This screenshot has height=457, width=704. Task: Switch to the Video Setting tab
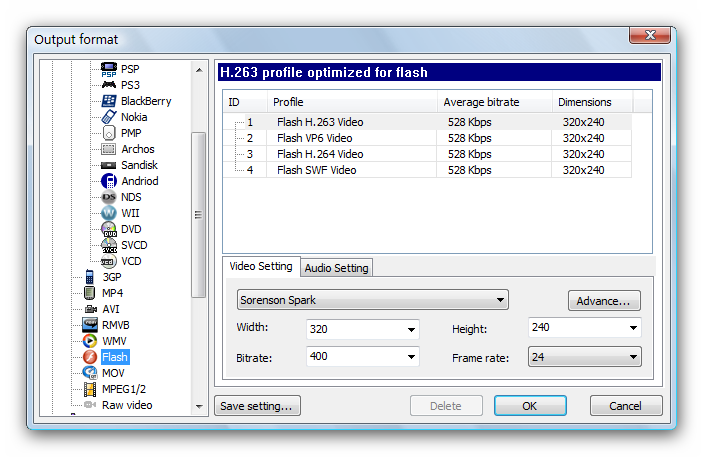coord(261,266)
